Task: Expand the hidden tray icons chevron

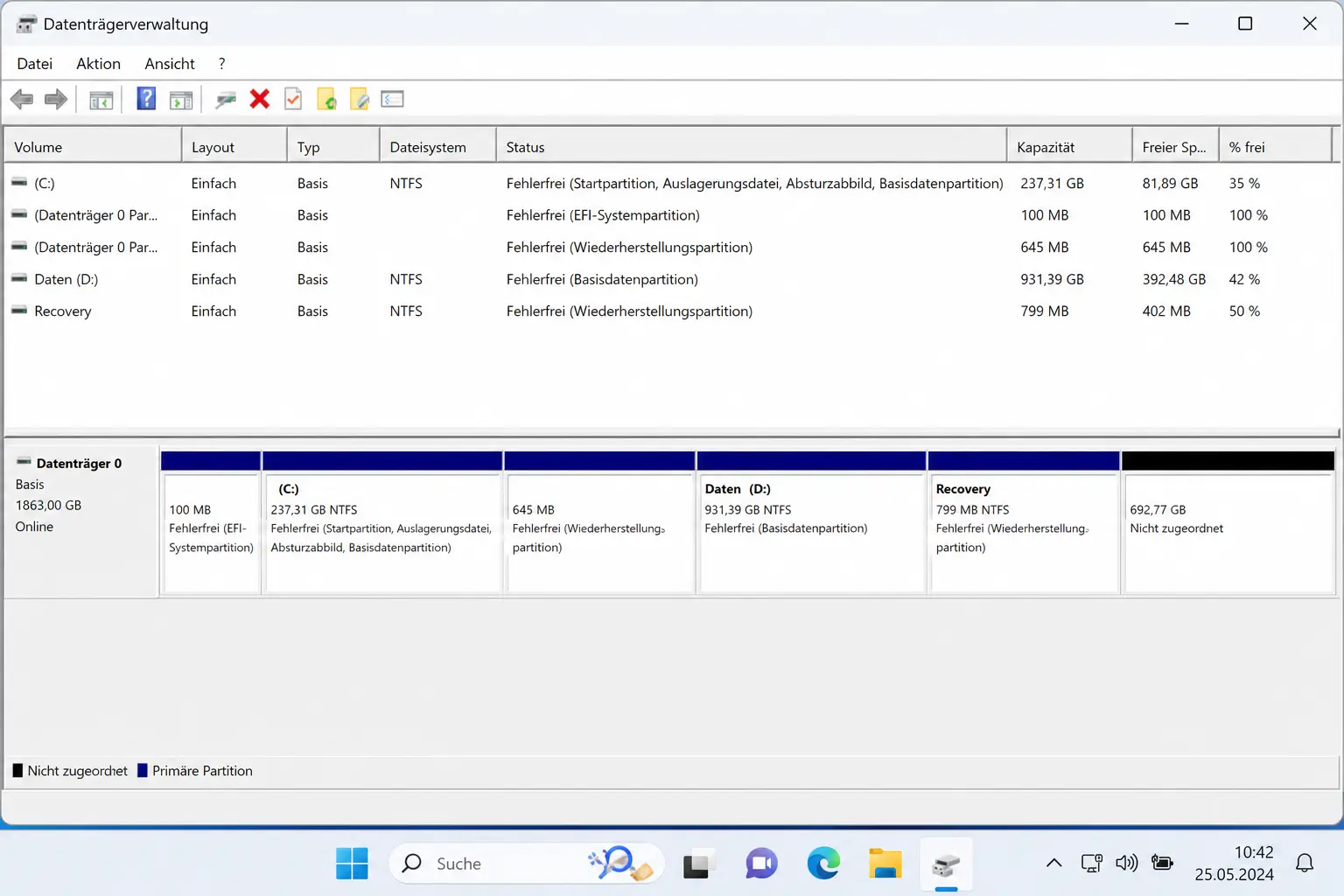Action: (x=1054, y=864)
